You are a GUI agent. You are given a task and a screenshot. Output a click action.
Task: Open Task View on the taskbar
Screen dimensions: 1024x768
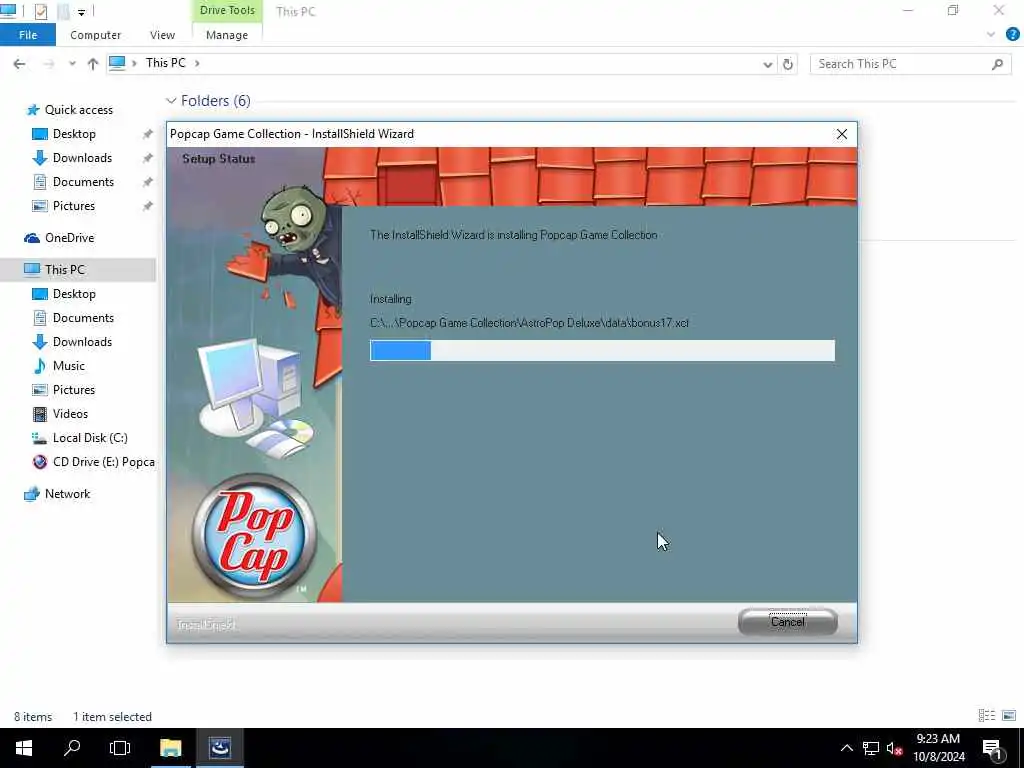(120, 748)
